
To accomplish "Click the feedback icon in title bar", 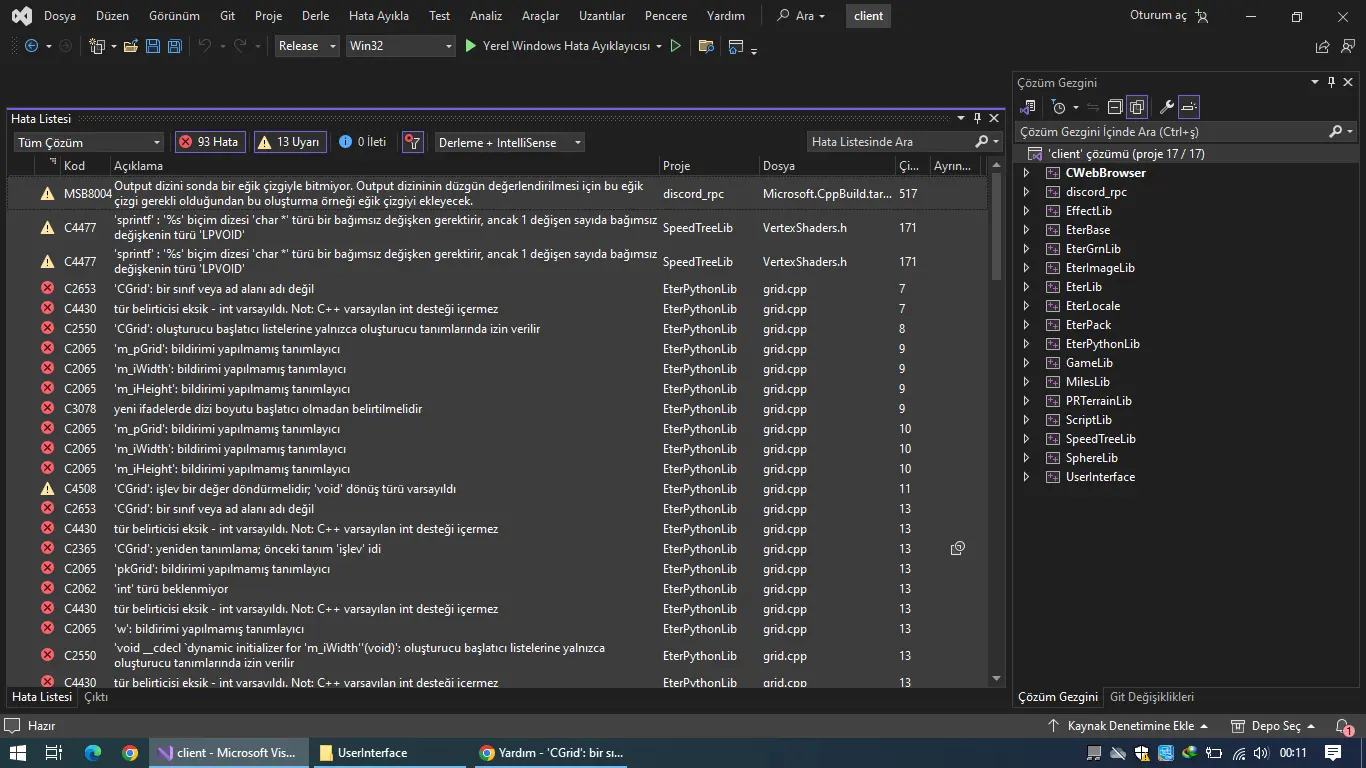I will (x=1348, y=46).
